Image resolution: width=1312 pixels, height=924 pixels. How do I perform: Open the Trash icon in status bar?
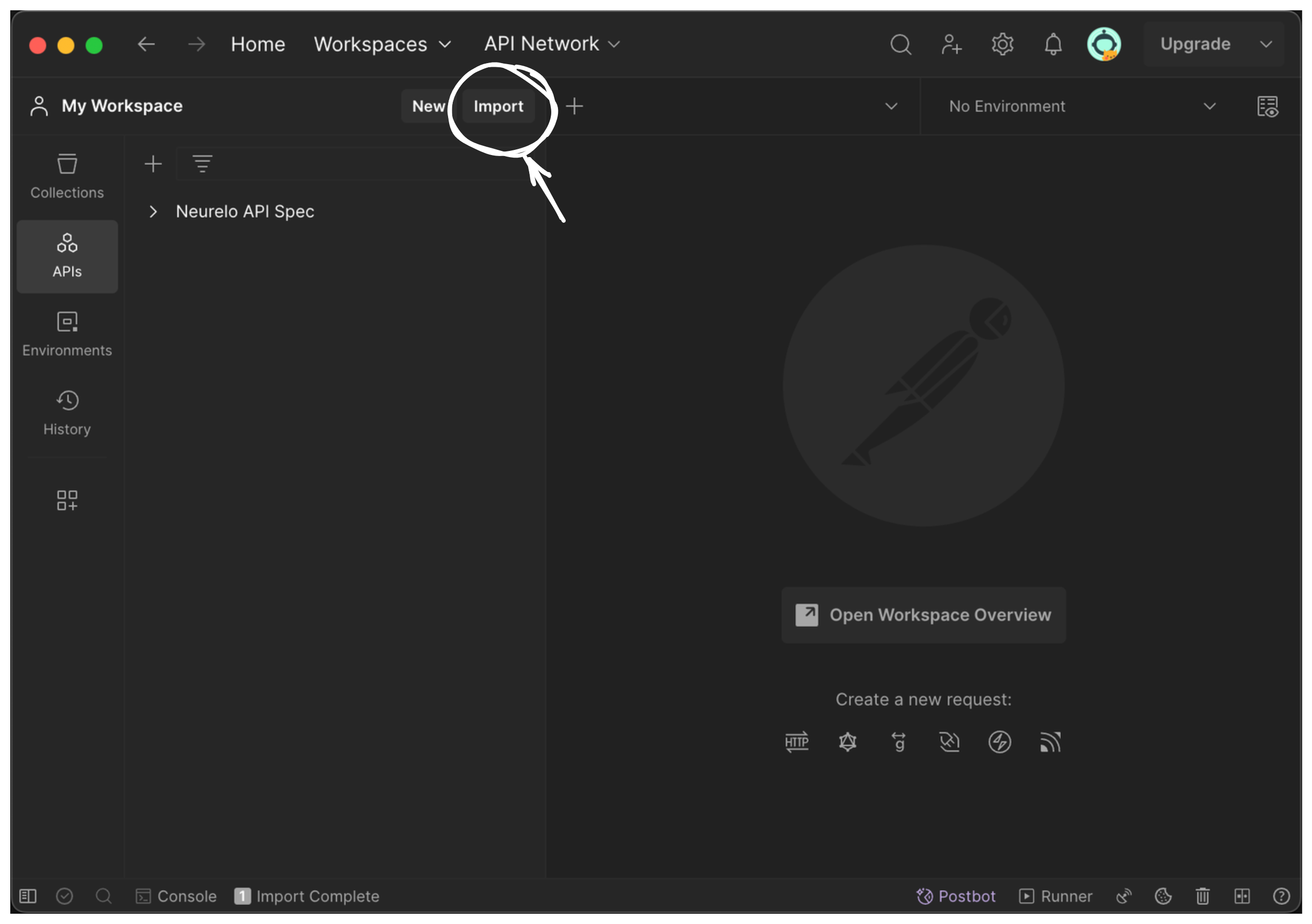point(1202,895)
